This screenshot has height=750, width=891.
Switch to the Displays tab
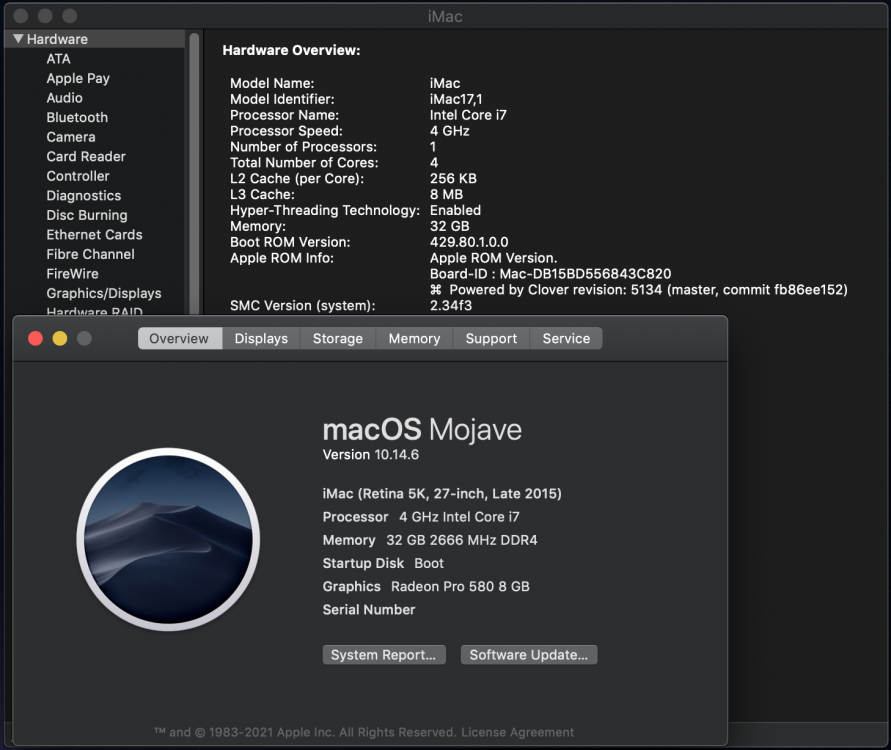tap(261, 339)
